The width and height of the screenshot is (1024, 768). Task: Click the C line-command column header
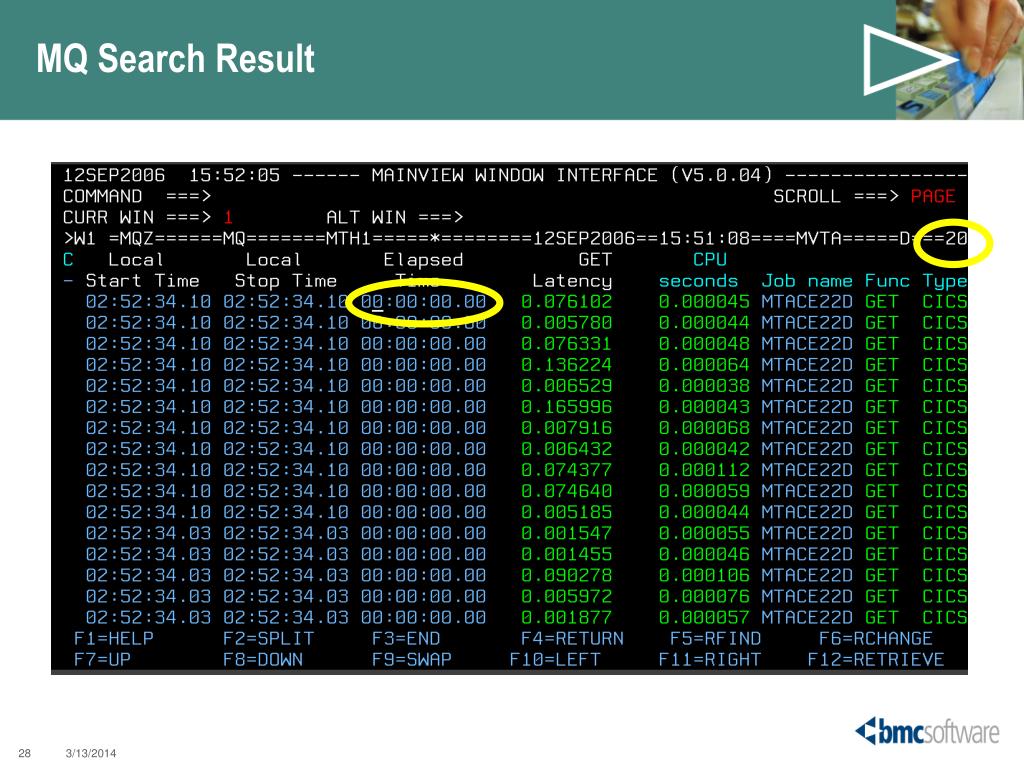click(x=68, y=260)
